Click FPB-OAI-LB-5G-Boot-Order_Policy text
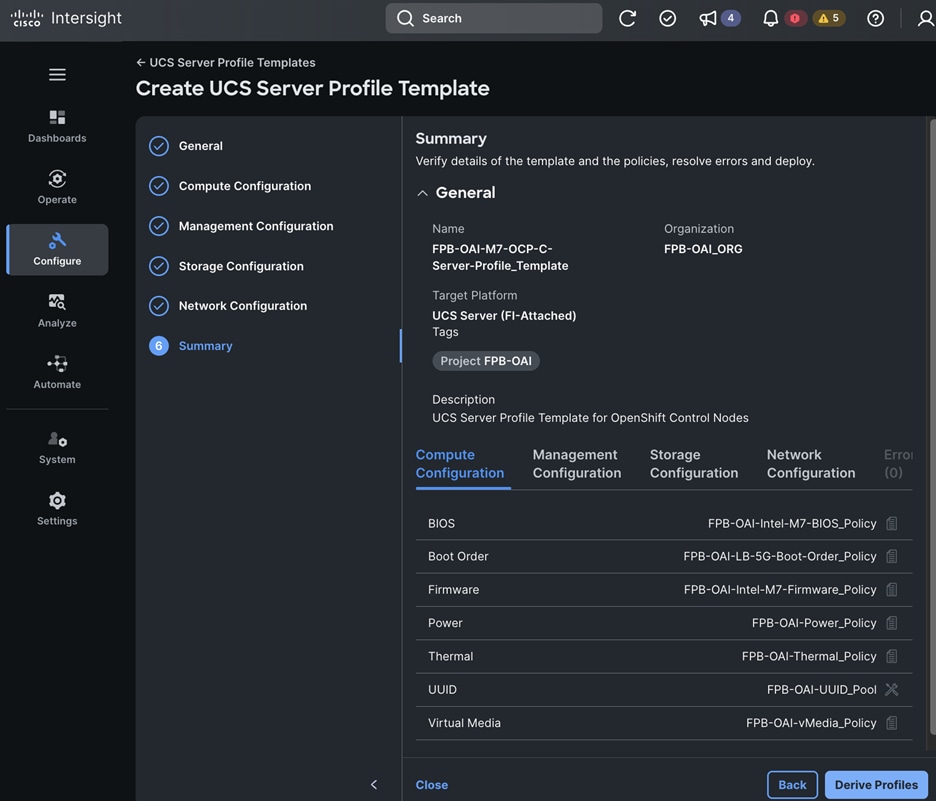The image size is (936, 801). [780, 556]
